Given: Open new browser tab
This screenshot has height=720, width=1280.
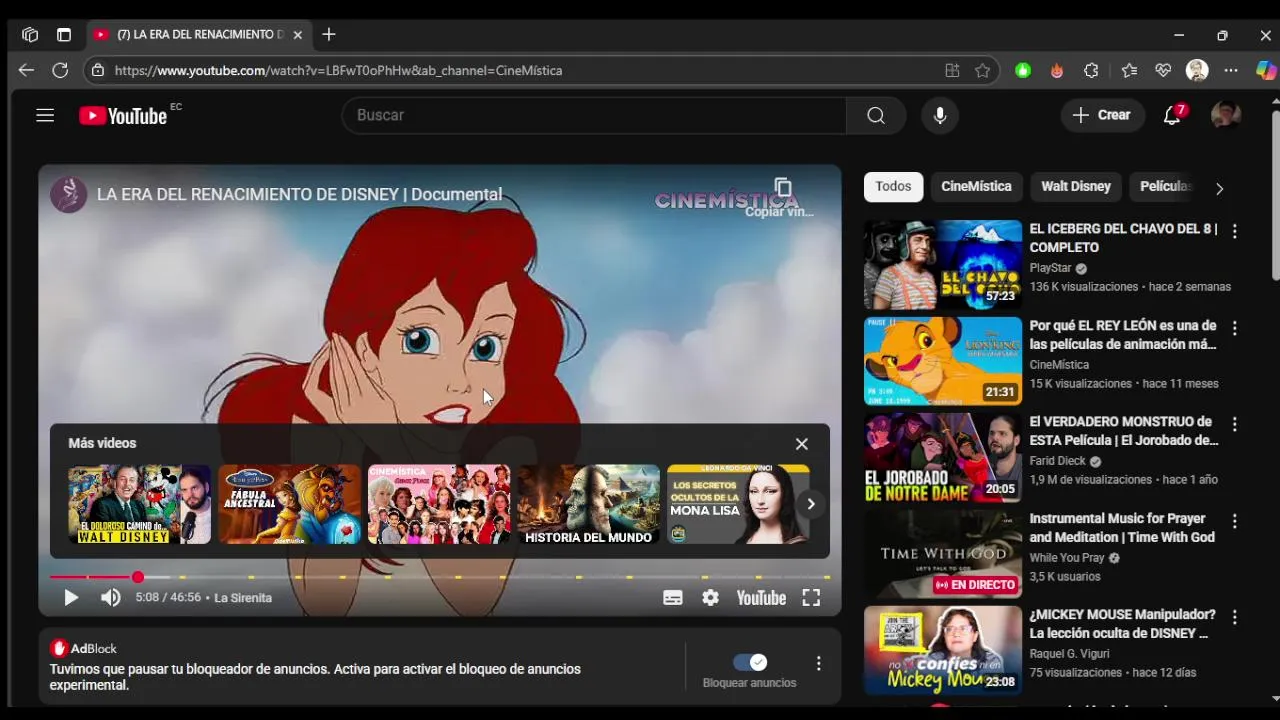Looking at the screenshot, I should [x=329, y=35].
